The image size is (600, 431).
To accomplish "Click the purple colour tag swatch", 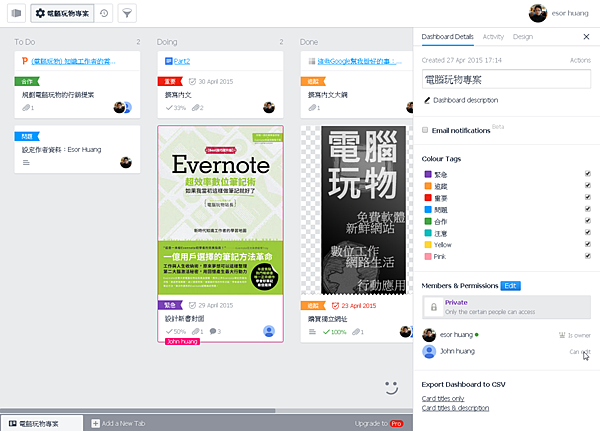I will click(428, 174).
